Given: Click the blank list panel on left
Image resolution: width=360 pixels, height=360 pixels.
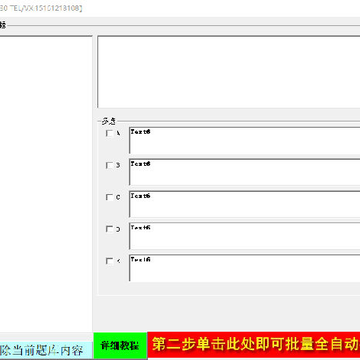Looking at the screenshot, I should pyautogui.click(x=46, y=183).
